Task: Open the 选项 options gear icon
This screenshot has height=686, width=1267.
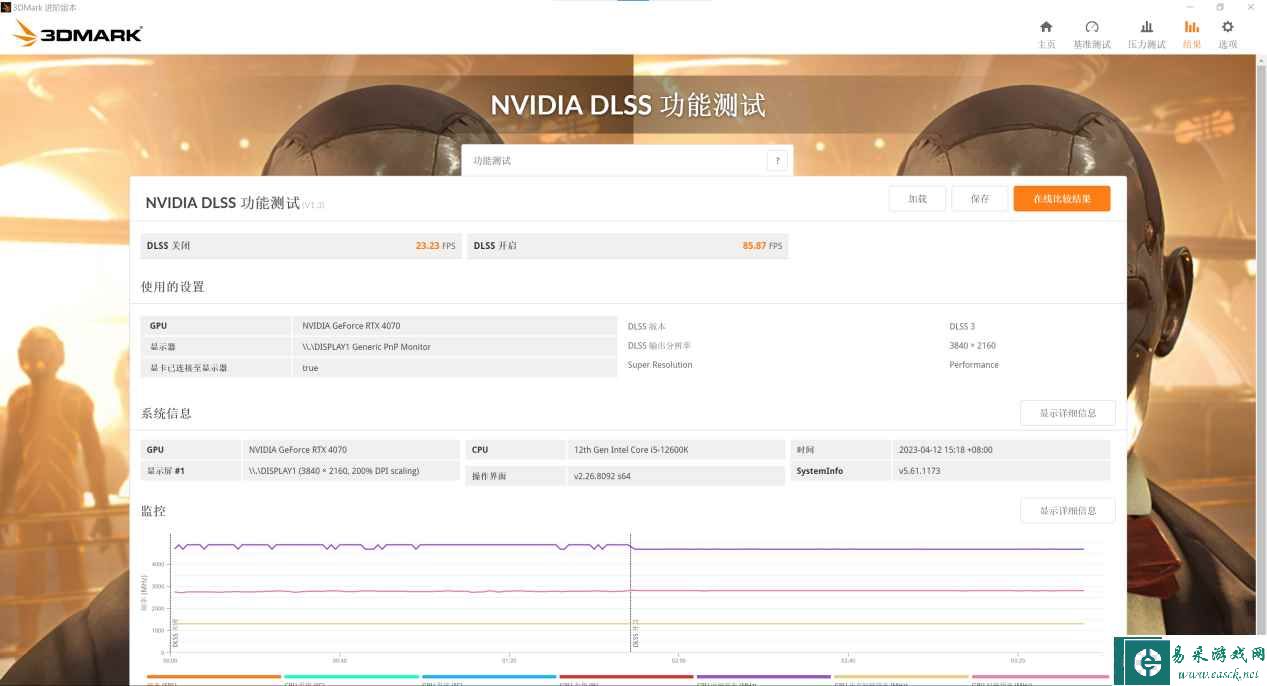Action: point(1228,28)
